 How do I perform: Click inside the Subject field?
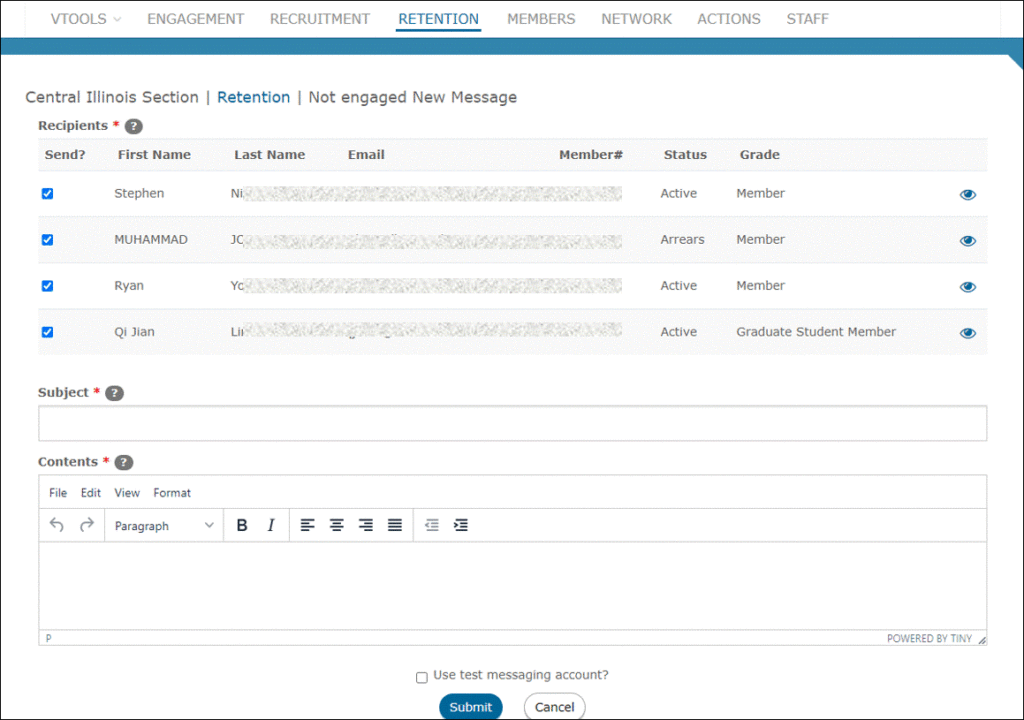click(x=512, y=423)
